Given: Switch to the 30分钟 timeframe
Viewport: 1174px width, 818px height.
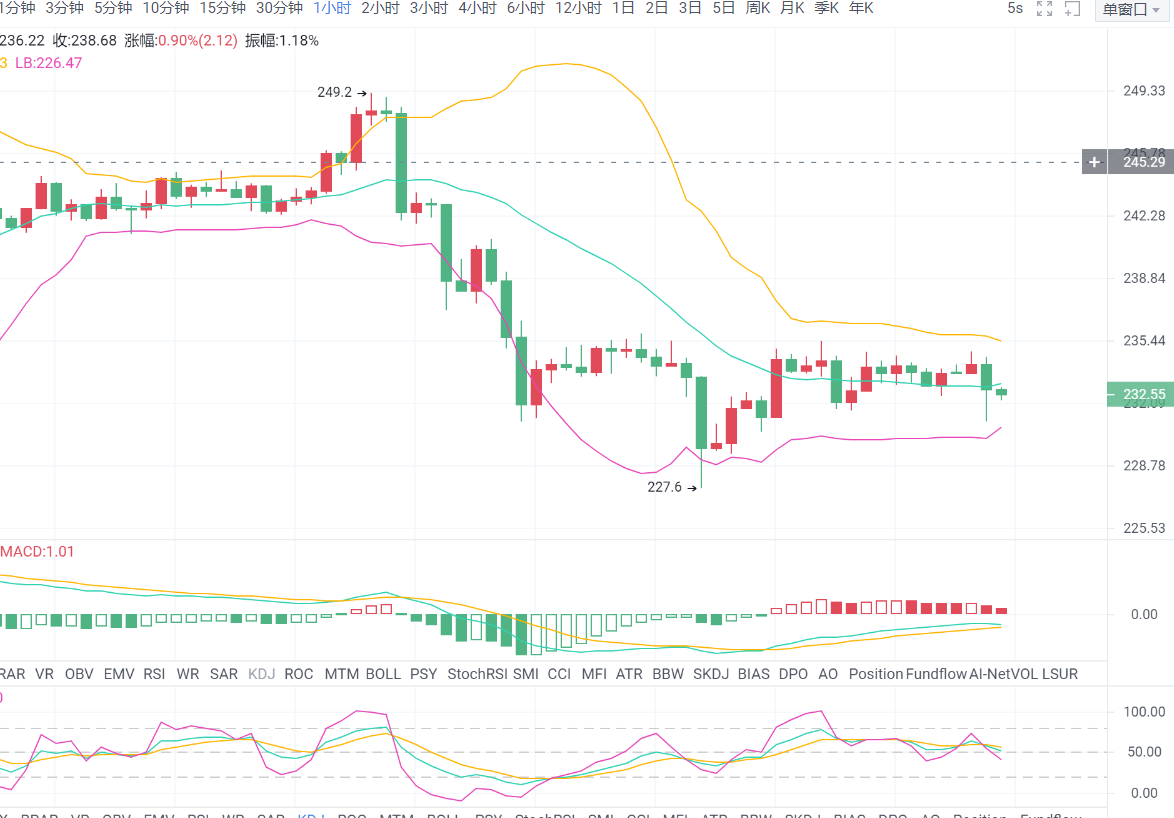Looking at the screenshot, I should click(279, 8).
